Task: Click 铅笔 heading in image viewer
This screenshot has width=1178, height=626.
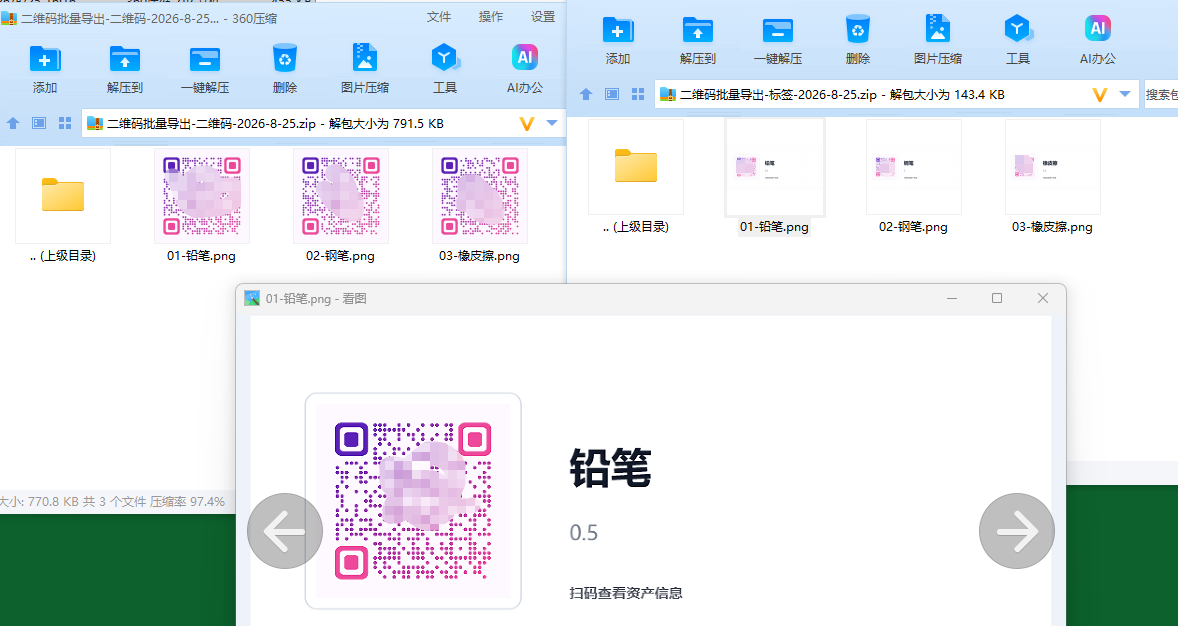Action: (x=610, y=467)
